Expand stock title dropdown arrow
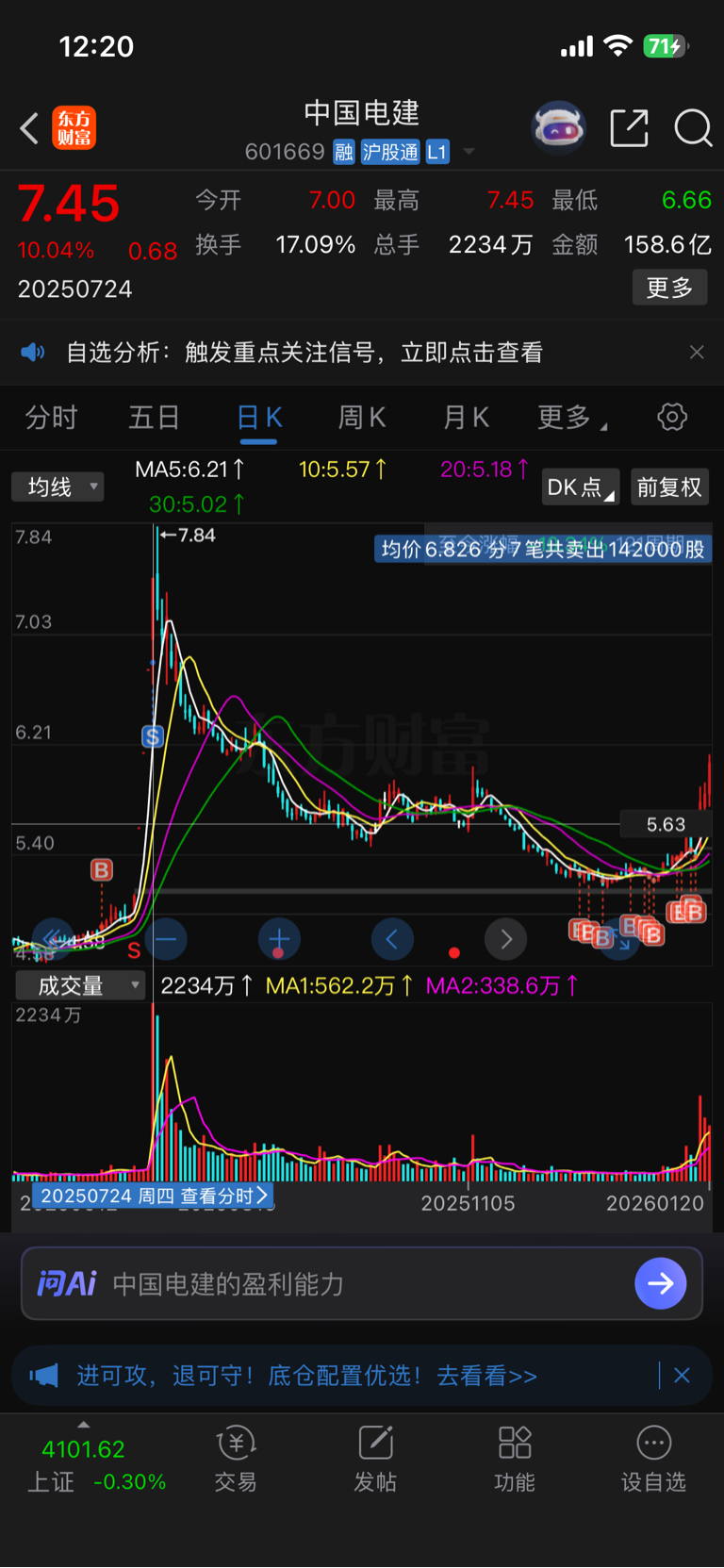Image resolution: width=724 pixels, height=1568 pixels. click(x=469, y=152)
